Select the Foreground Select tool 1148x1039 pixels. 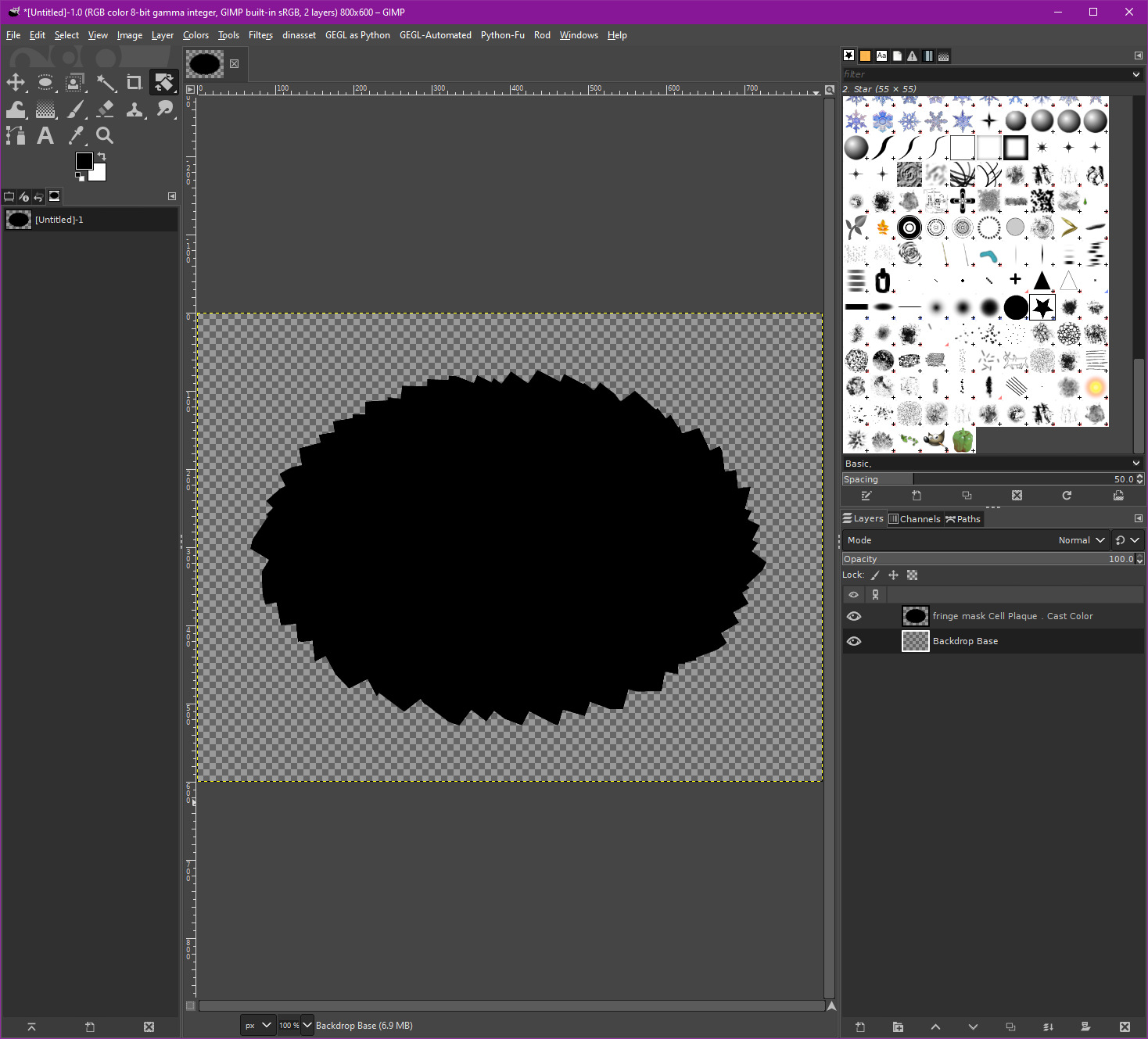pos(75,82)
